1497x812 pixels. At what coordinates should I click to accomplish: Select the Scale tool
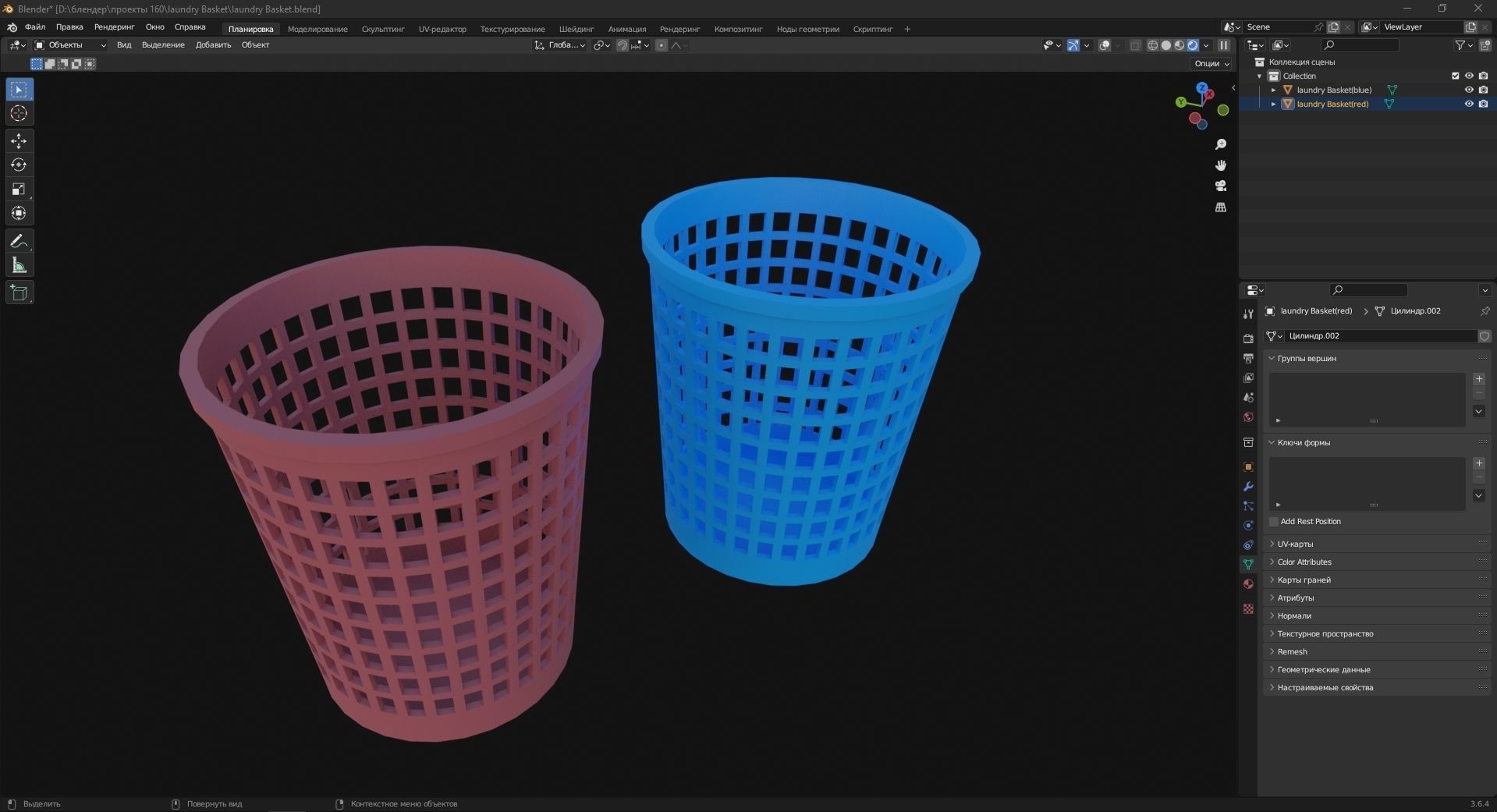pyautogui.click(x=19, y=190)
